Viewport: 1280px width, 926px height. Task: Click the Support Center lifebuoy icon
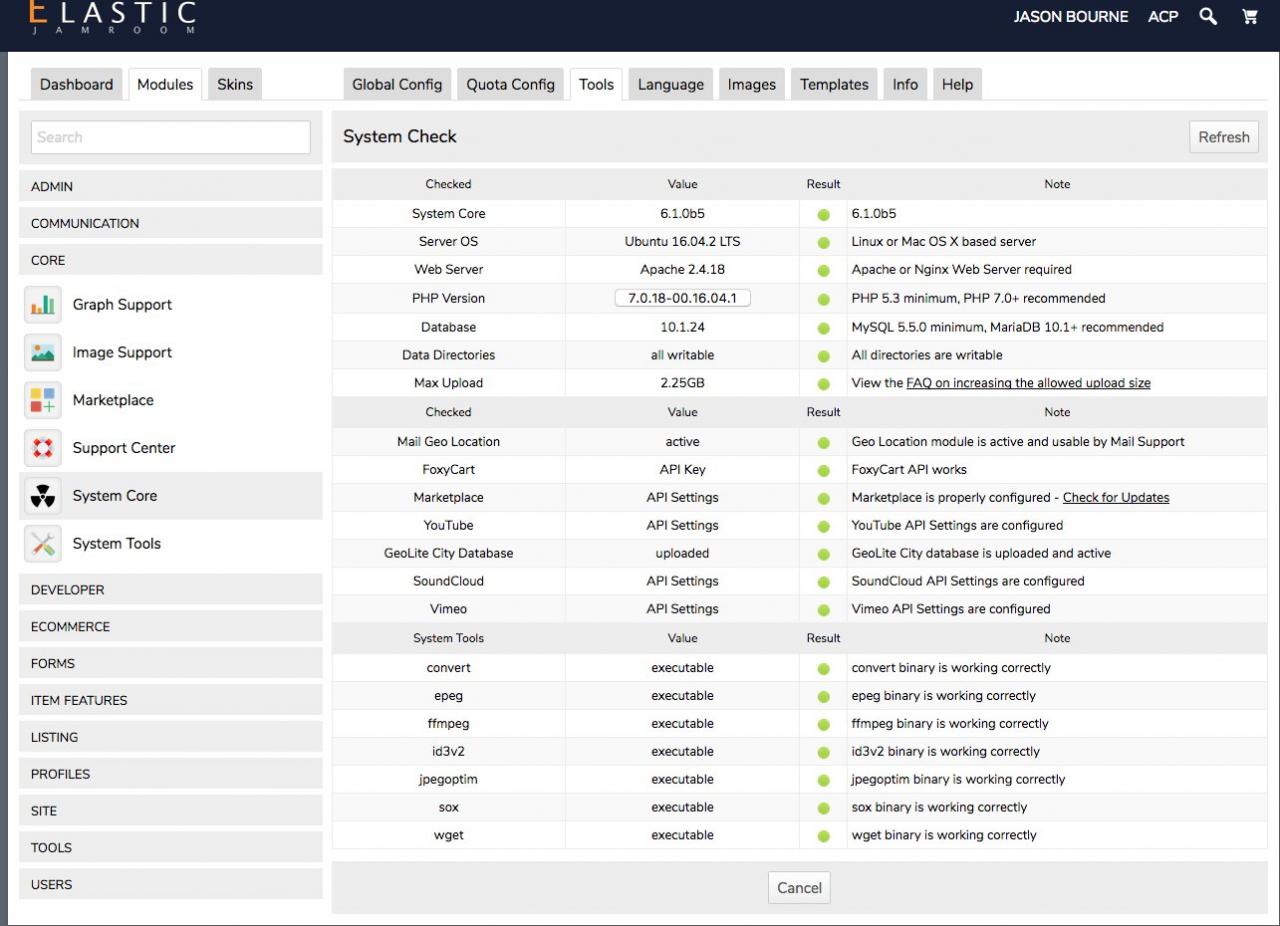coord(42,449)
